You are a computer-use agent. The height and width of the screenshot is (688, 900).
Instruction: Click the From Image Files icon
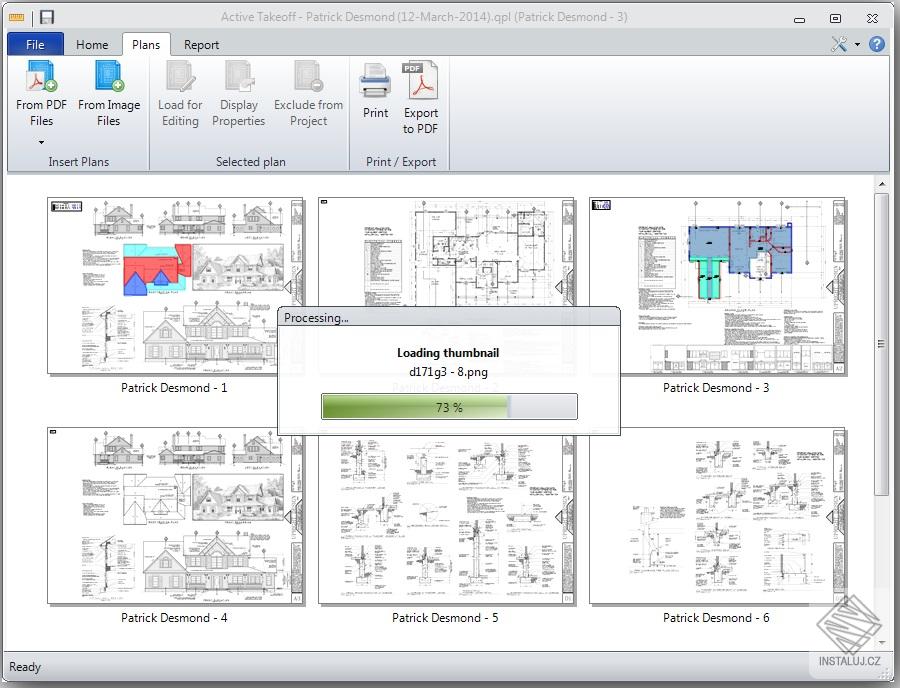pyautogui.click(x=109, y=77)
